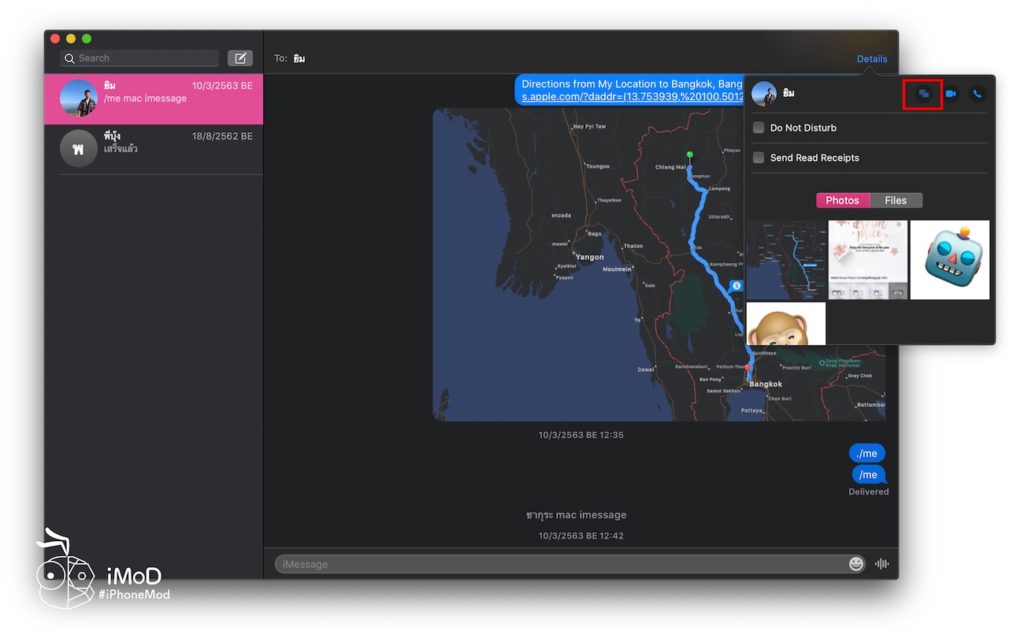Click the iMessage text input field
1024x638 pixels.
point(560,564)
